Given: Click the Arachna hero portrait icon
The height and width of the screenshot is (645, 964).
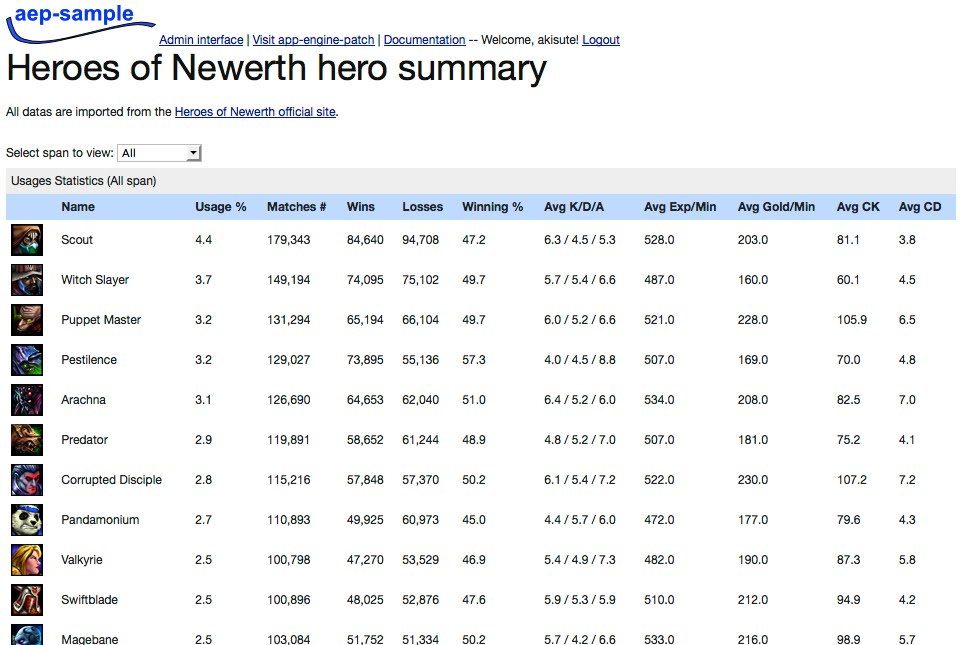Looking at the screenshot, I should pyautogui.click(x=27, y=400).
